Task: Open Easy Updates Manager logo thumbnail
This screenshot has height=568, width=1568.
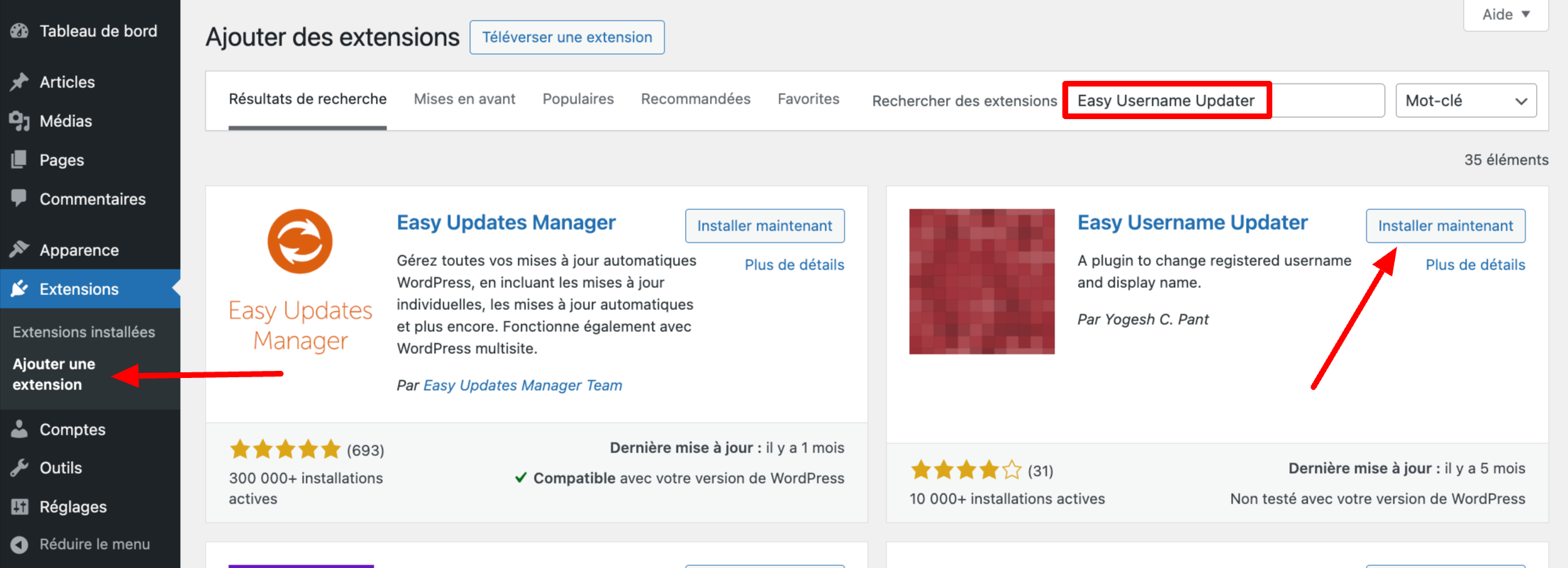Action: pyautogui.click(x=300, y=282)
